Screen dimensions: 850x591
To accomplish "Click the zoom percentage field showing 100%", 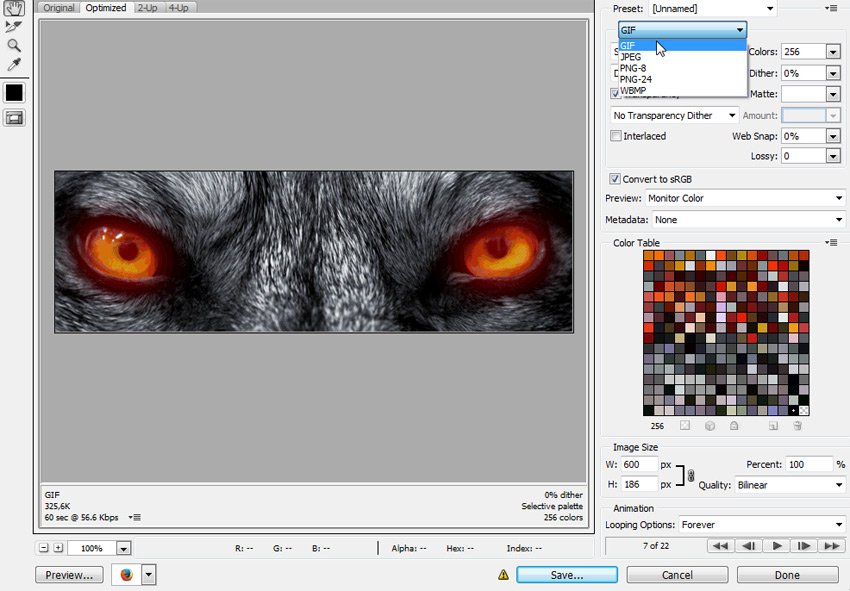I will click(x=92, y=548).
